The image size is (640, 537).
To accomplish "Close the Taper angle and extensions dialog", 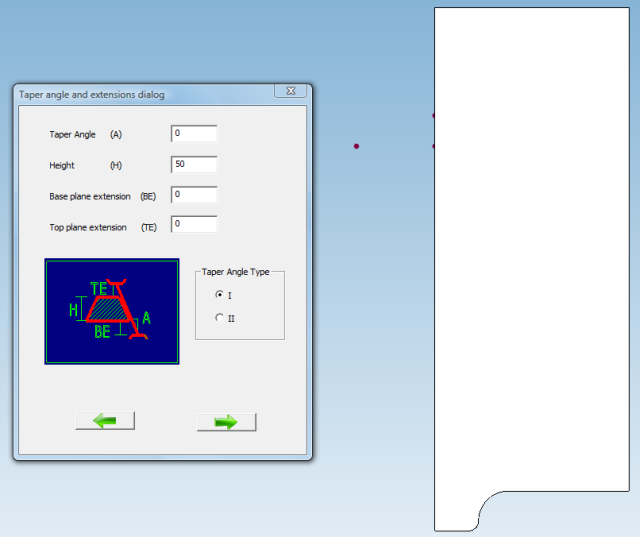I will [290, 92].
